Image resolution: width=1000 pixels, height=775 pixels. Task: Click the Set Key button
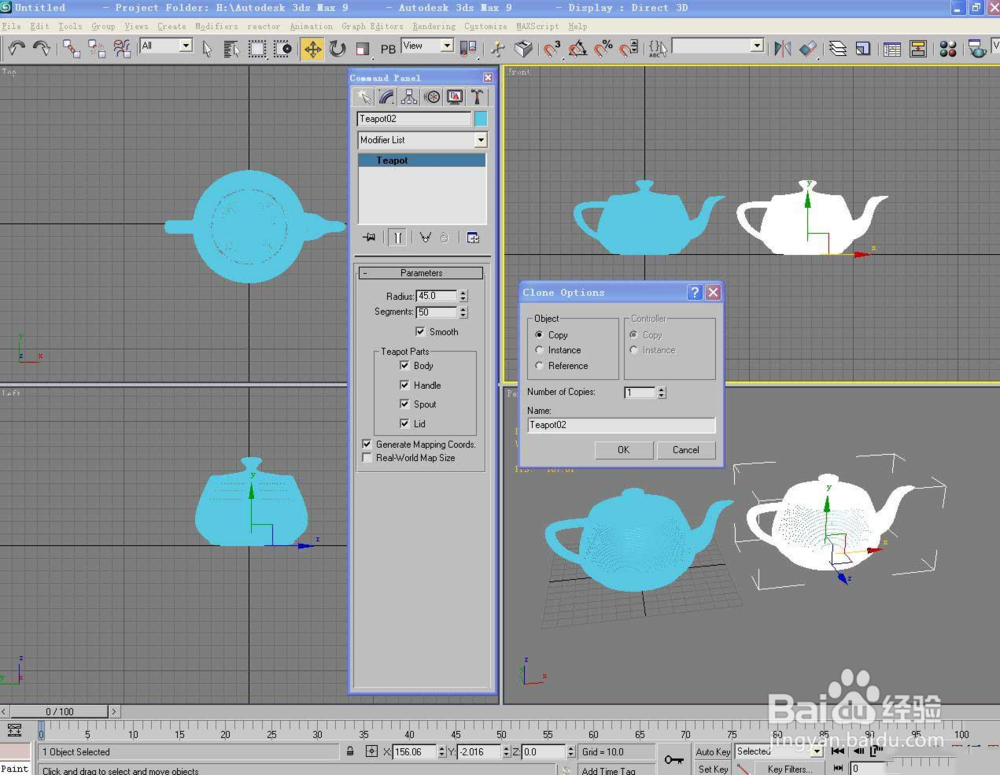(712, 769)
